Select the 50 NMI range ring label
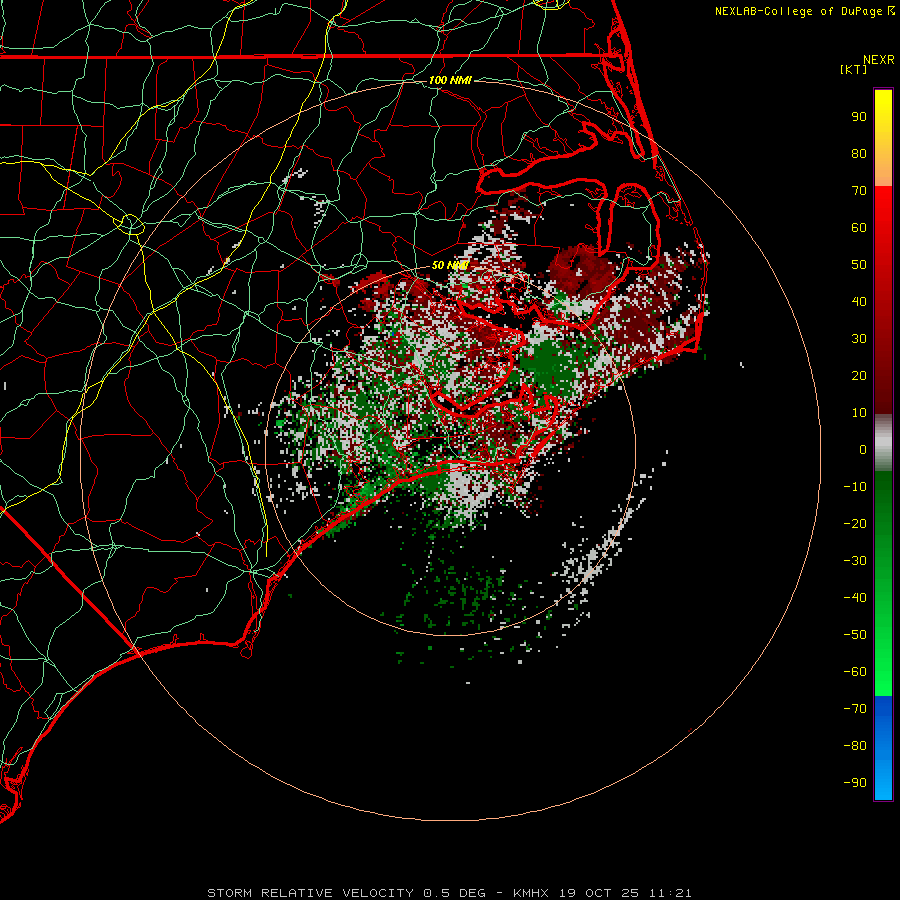 pyautogui.click(x=450, y=265)
